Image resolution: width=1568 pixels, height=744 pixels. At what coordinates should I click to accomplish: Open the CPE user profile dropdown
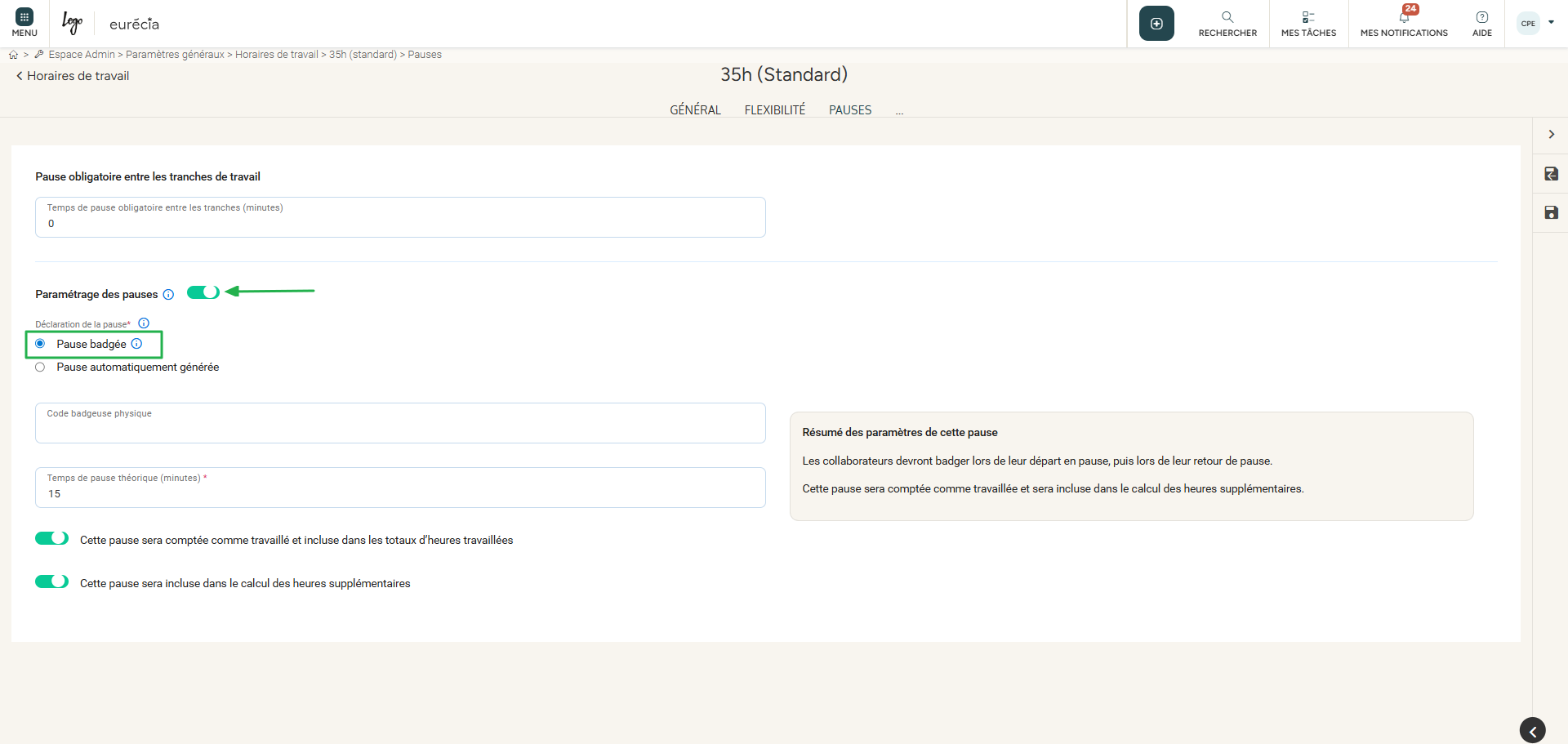pyautogui.click(x=1535, y=23)
